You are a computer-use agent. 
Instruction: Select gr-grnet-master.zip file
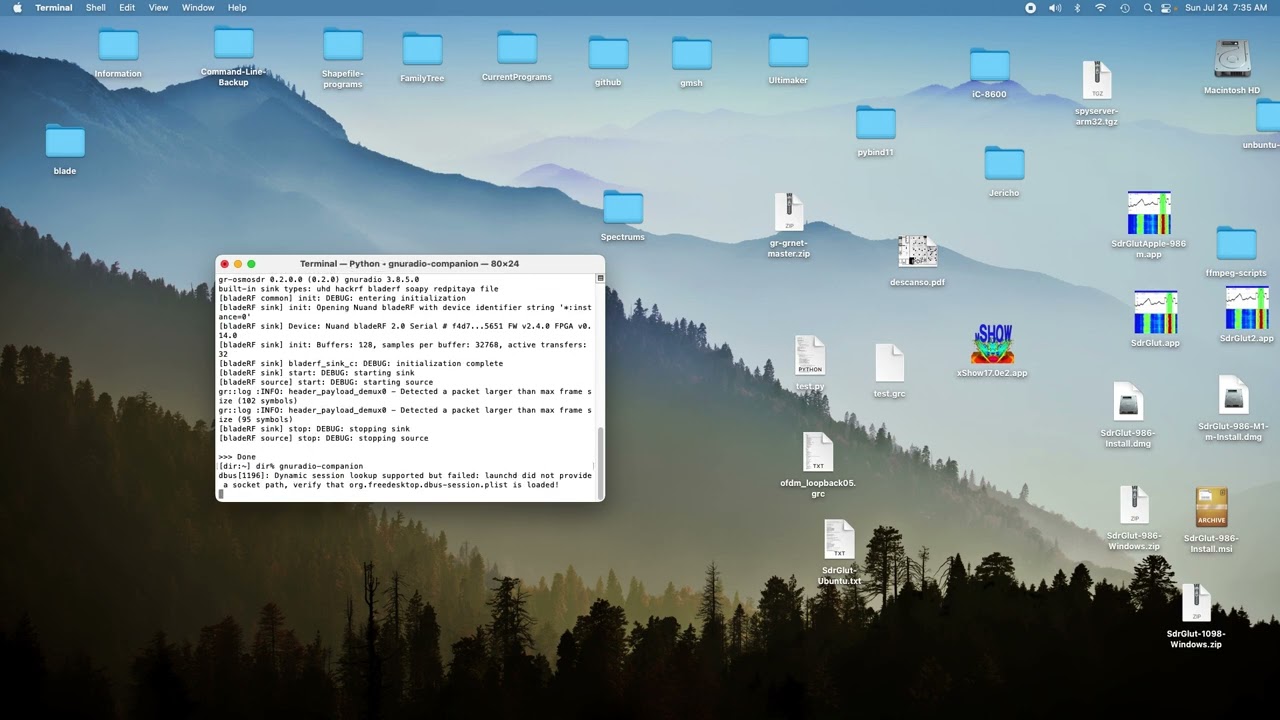789,213
